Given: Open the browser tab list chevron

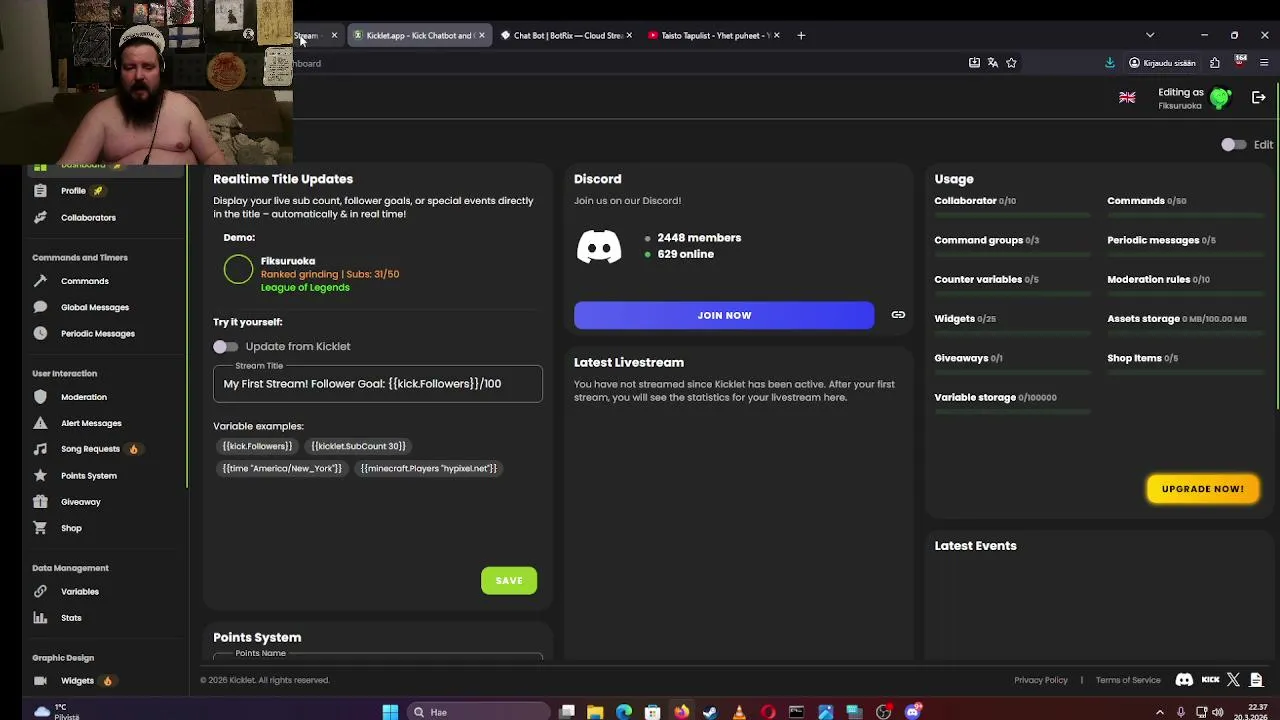Looking at the screenshot, I should point(1150,35).
